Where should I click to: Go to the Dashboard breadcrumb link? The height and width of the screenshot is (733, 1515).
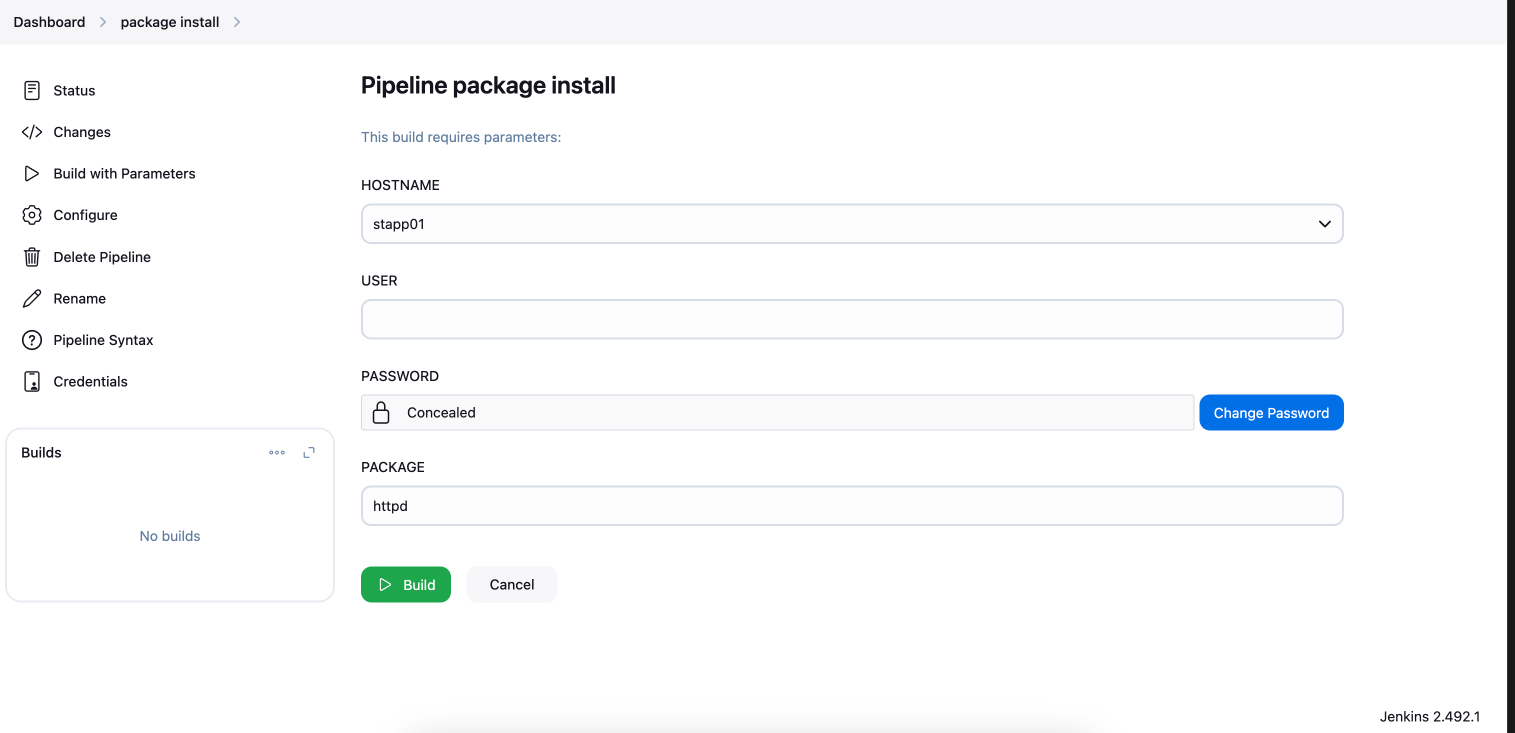[49, 22]
